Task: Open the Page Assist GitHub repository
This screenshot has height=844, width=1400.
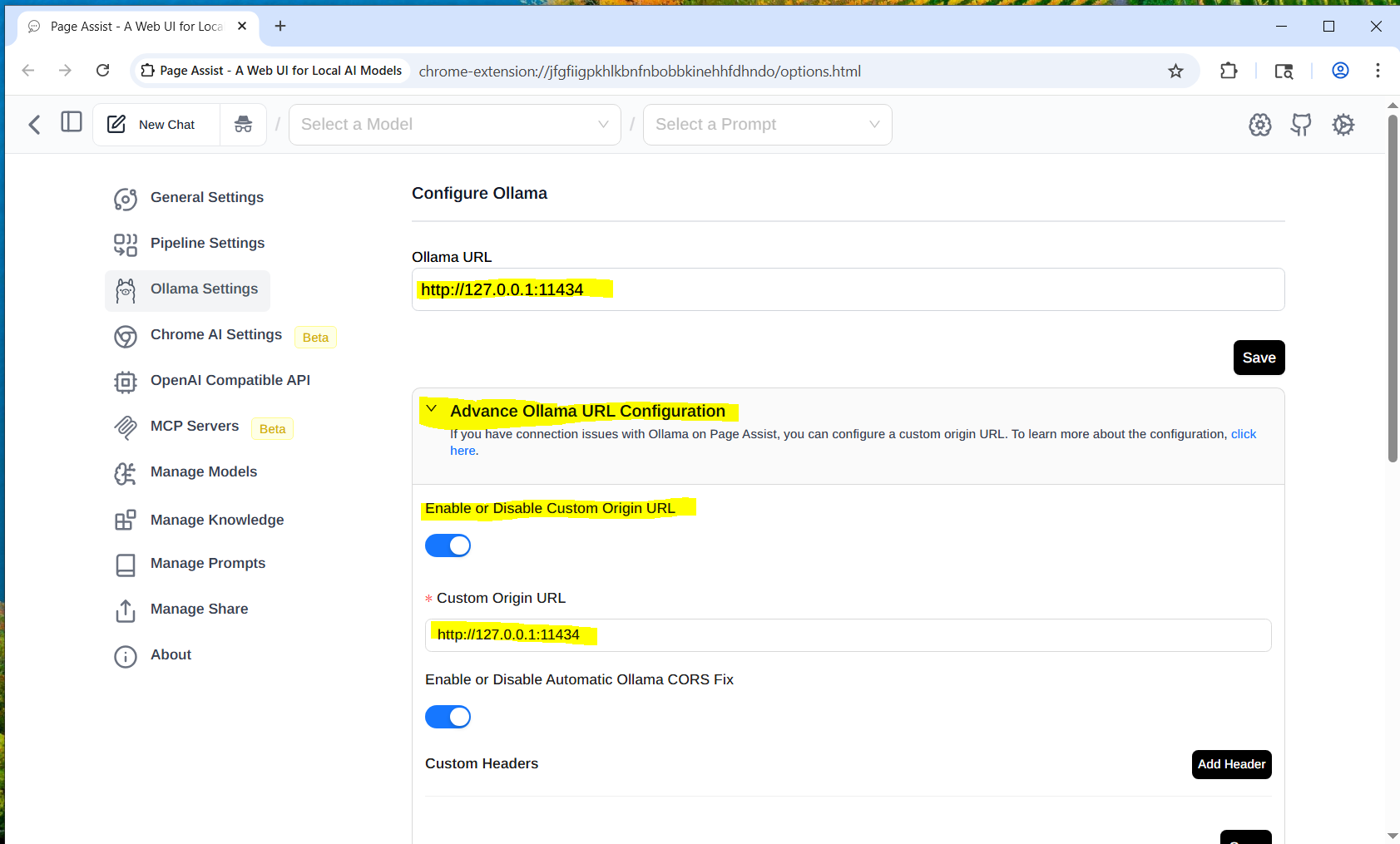Action: [1300, 125]
